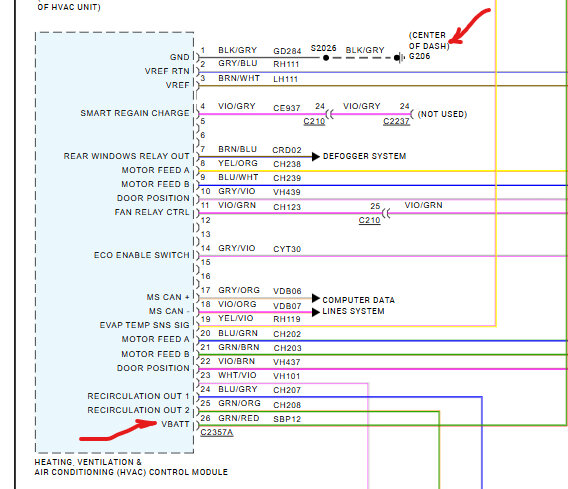568x489 pixels.
Task: Select RECIRCULATION OUT 1 label
Action: click(138, 396)
